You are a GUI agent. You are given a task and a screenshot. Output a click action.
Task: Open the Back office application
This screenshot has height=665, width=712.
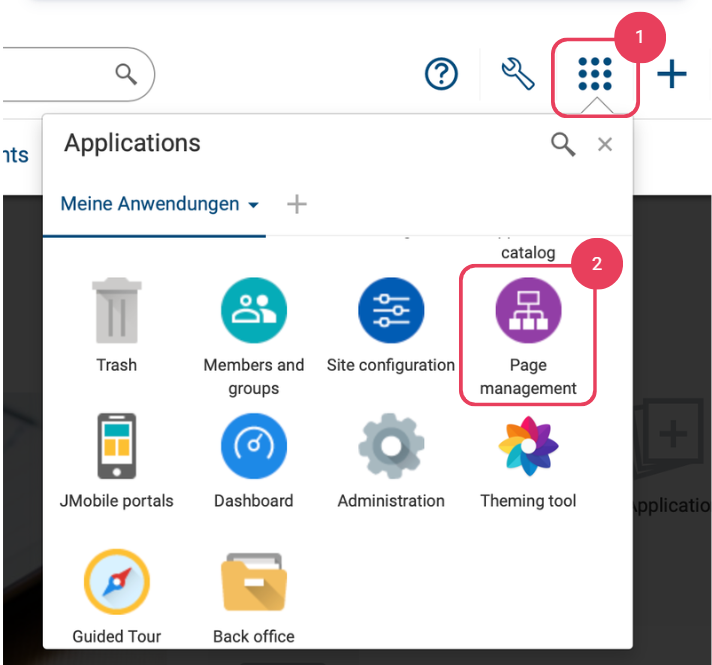pos(253,583)
